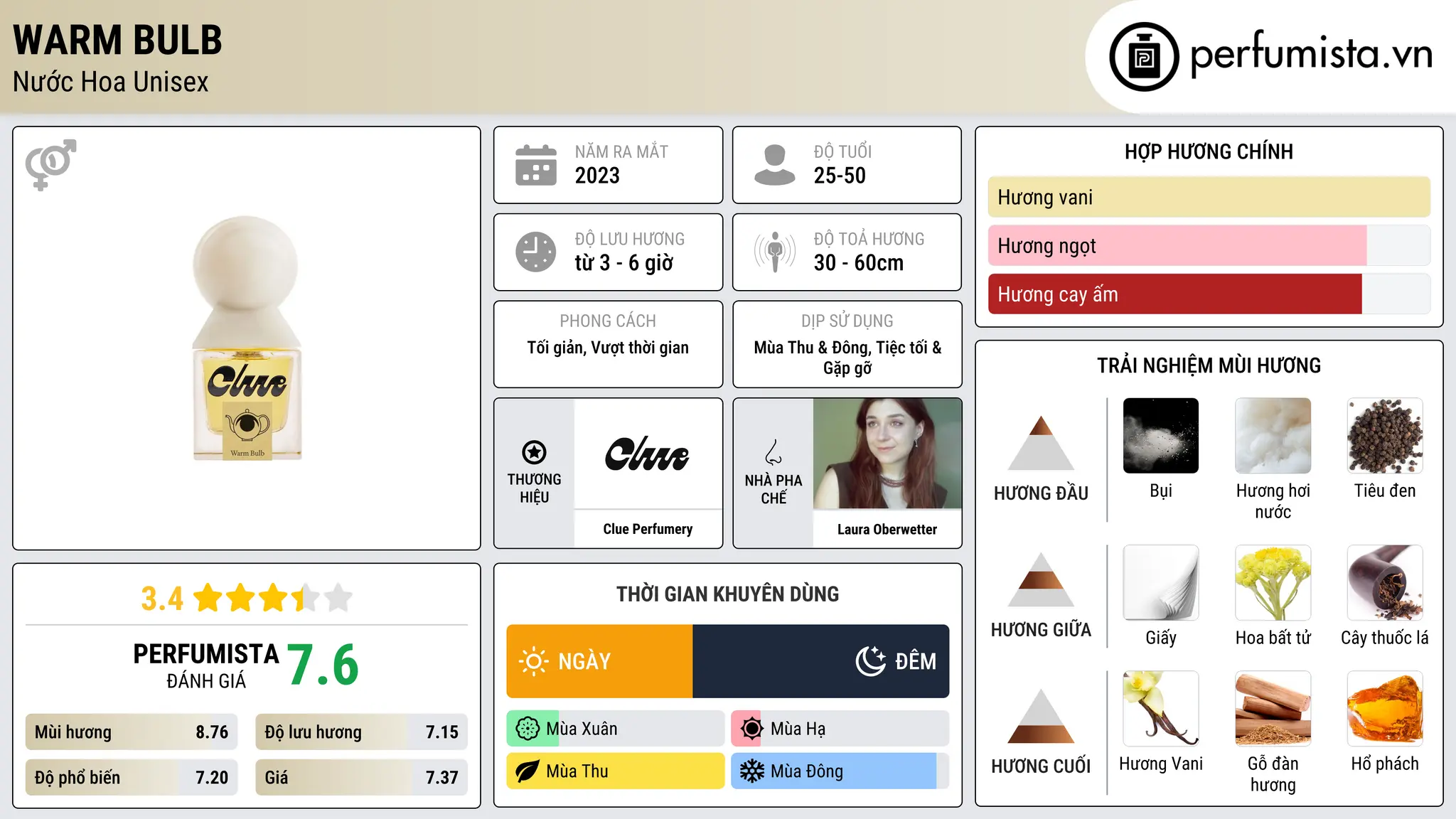Click the WARM BULB title
The image size is (1456, 819).
tap(118, 40)
